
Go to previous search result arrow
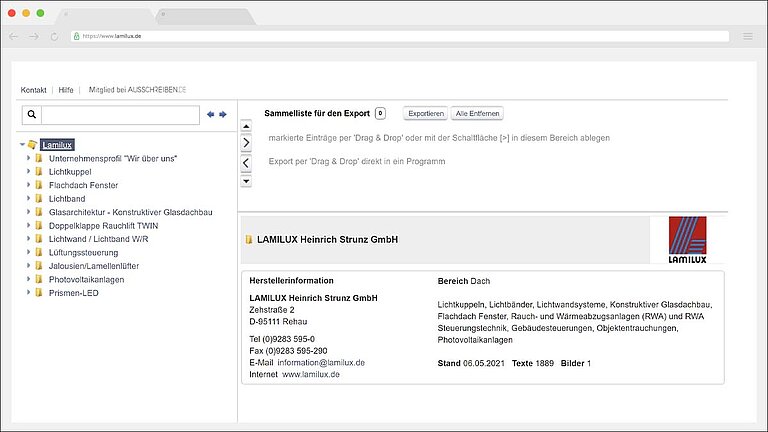(211, 114)
